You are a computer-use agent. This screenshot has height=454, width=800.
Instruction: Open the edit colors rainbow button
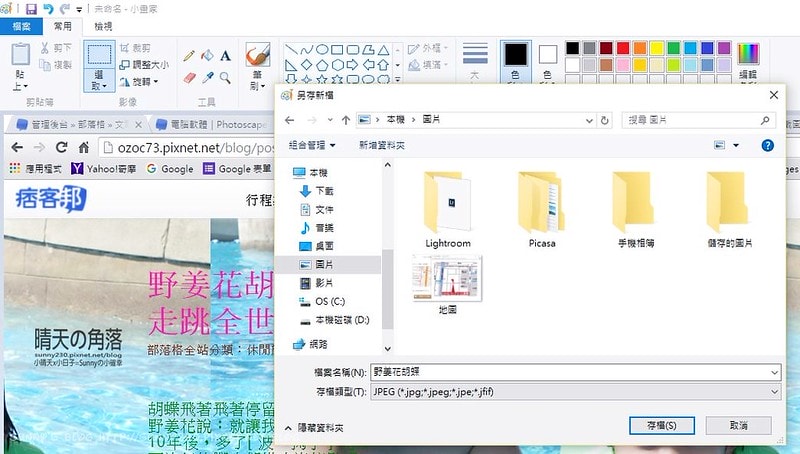tap(748, 54)
